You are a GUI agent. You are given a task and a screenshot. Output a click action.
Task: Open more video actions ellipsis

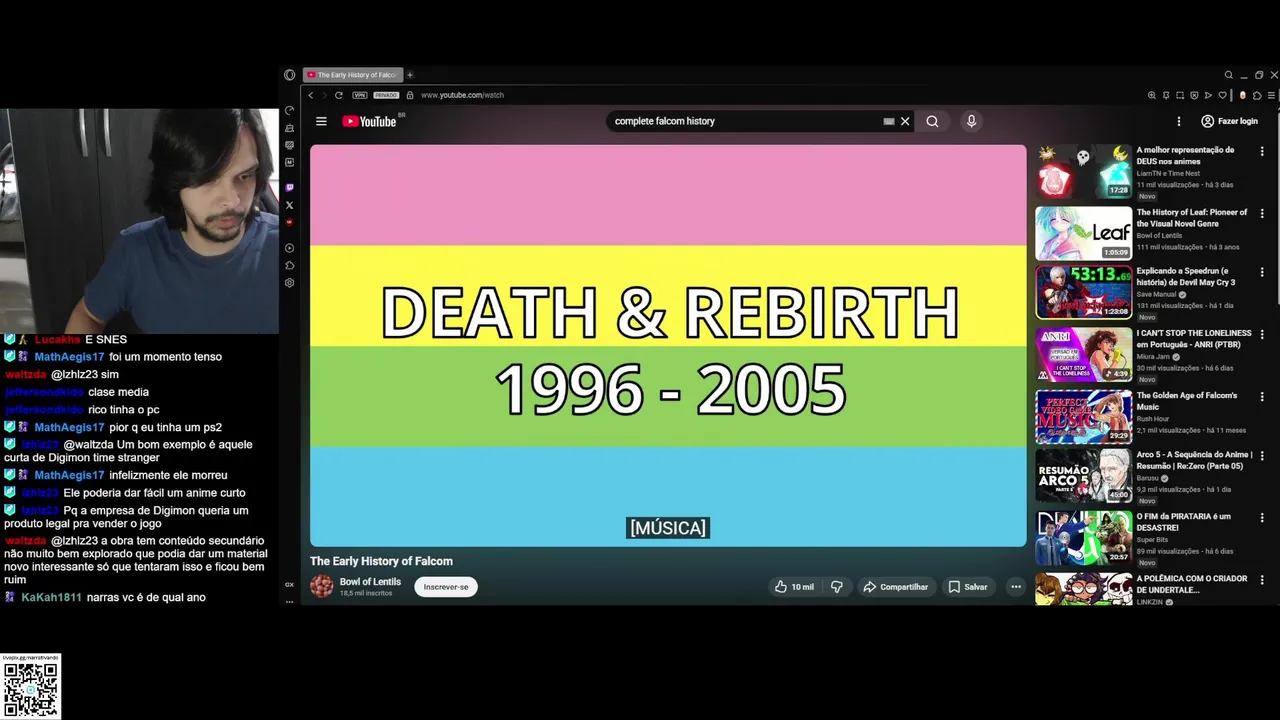1016,587
